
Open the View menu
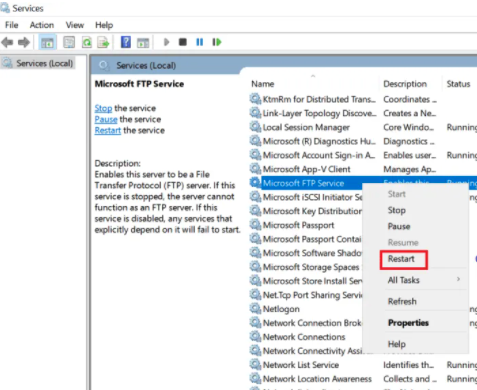(x=75, y=25)
